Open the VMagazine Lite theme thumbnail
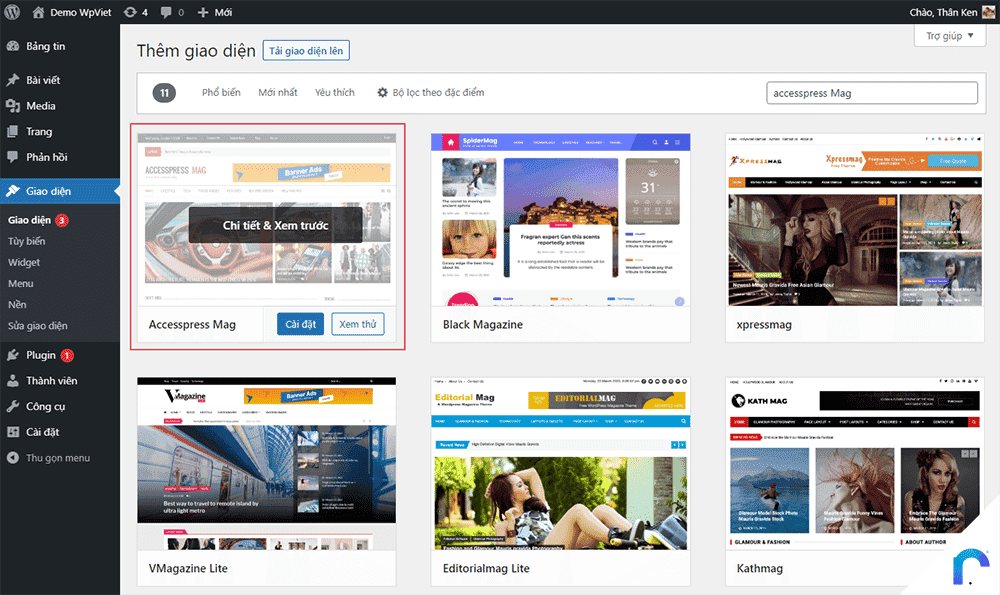 [267, 464]
